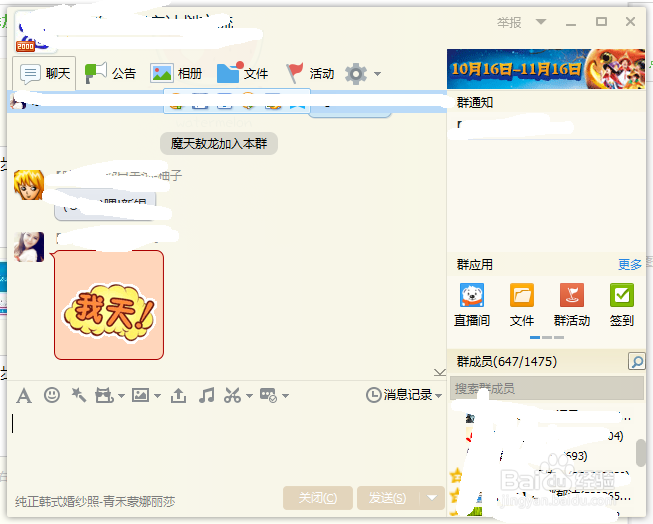This screenshot has width=653, height=524.
Task: Click the group member search magnifier
Action: 636,362
